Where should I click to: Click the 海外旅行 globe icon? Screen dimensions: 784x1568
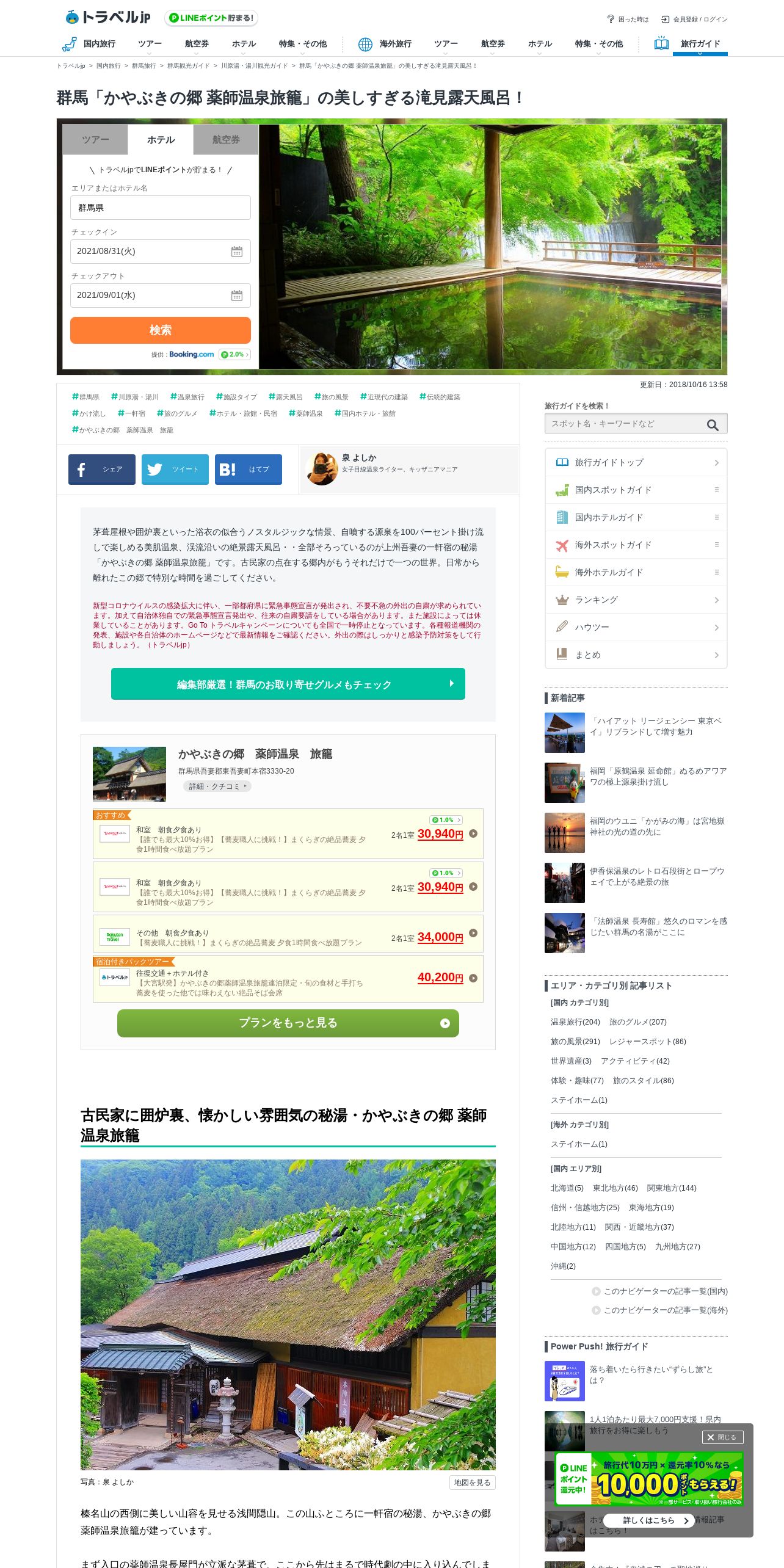tap(365, 44)
